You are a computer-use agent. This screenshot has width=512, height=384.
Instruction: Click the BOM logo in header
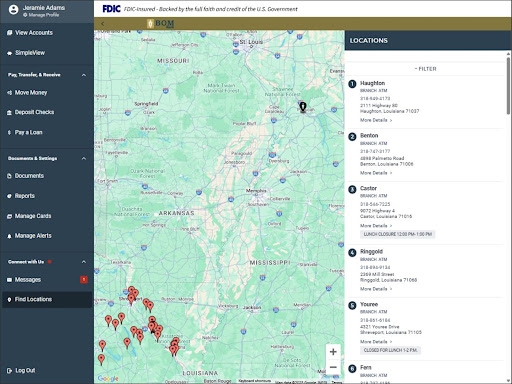161,23
